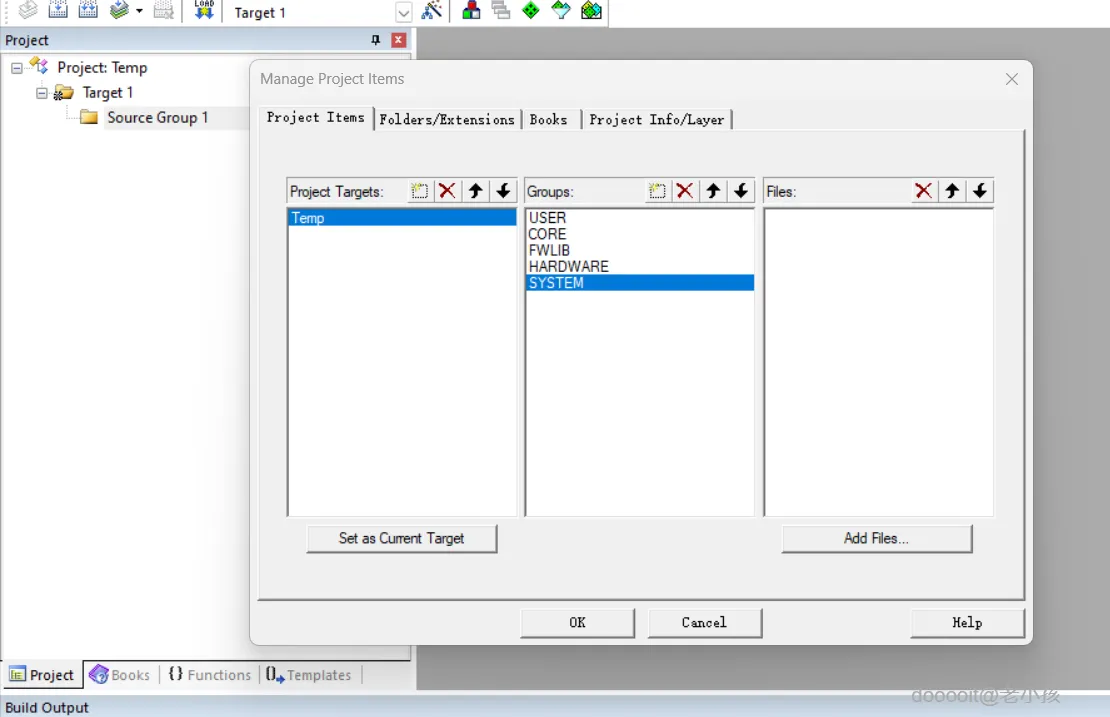
Task: Select Project: Temp root node
Action: point(102,68)
